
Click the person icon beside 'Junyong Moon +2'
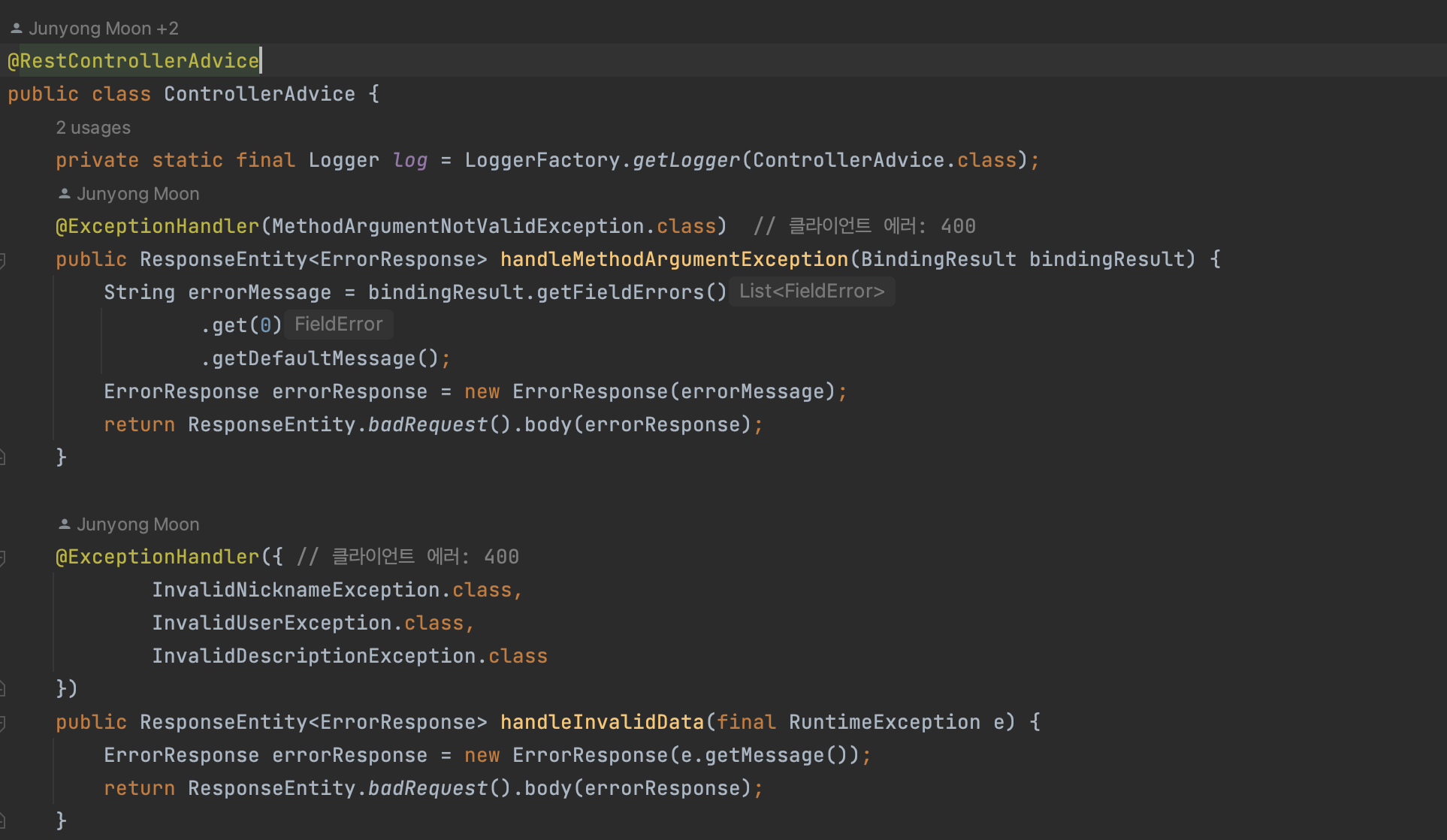click(x=16, y=29)
